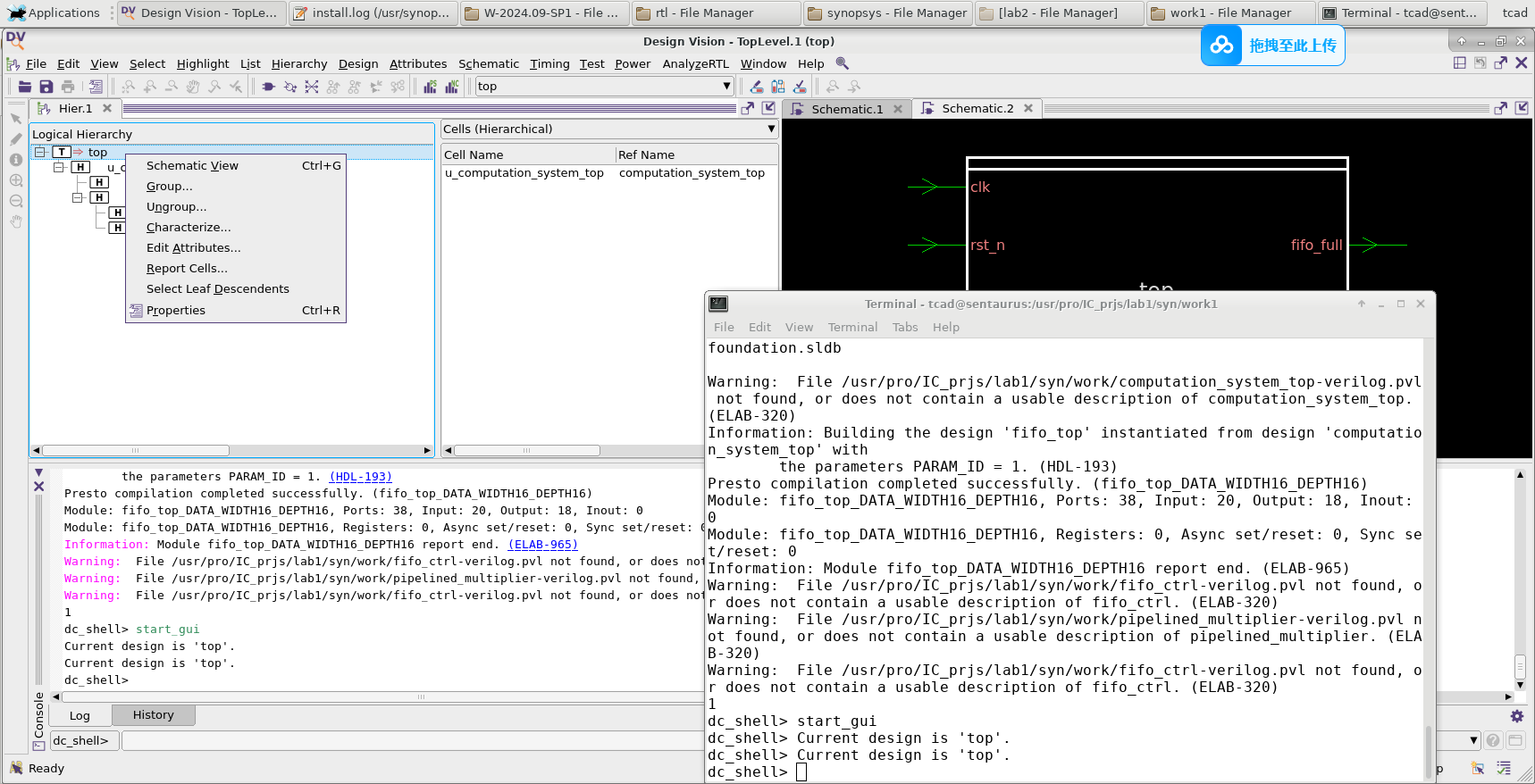1535x784 pixels.
Task: Select the arrow pointer tool in left sidebar
Action: click(16, 119)
